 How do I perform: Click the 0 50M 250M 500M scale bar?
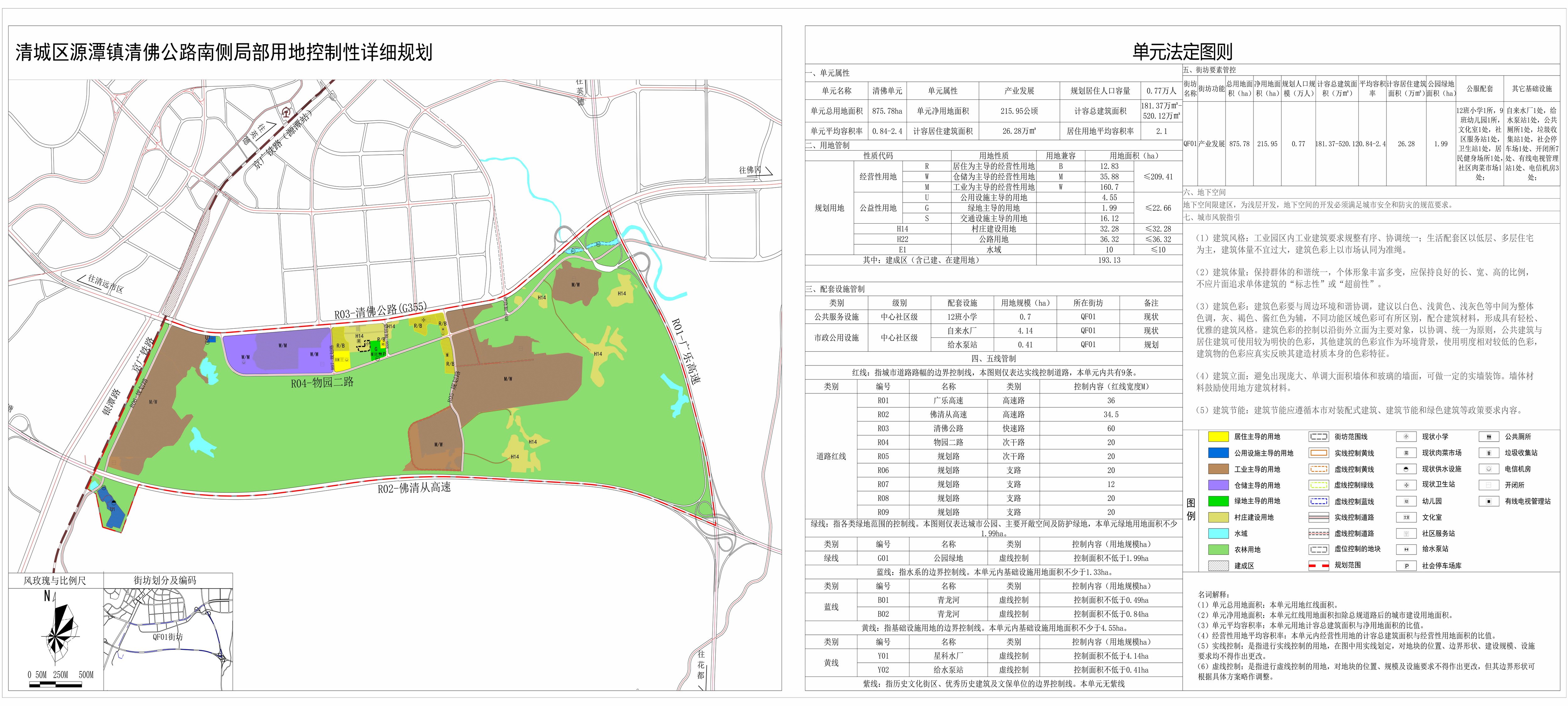(56, 684)
